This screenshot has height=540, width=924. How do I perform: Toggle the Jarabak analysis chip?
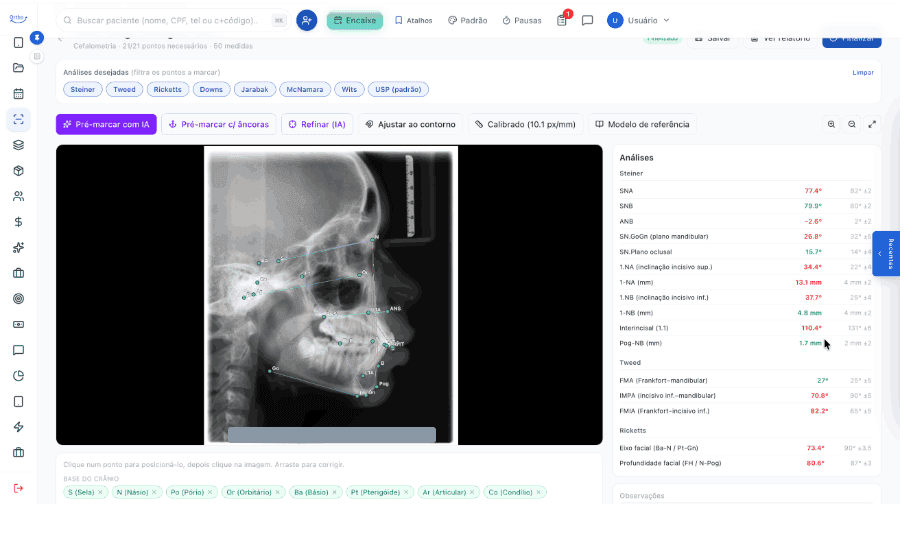255,90
